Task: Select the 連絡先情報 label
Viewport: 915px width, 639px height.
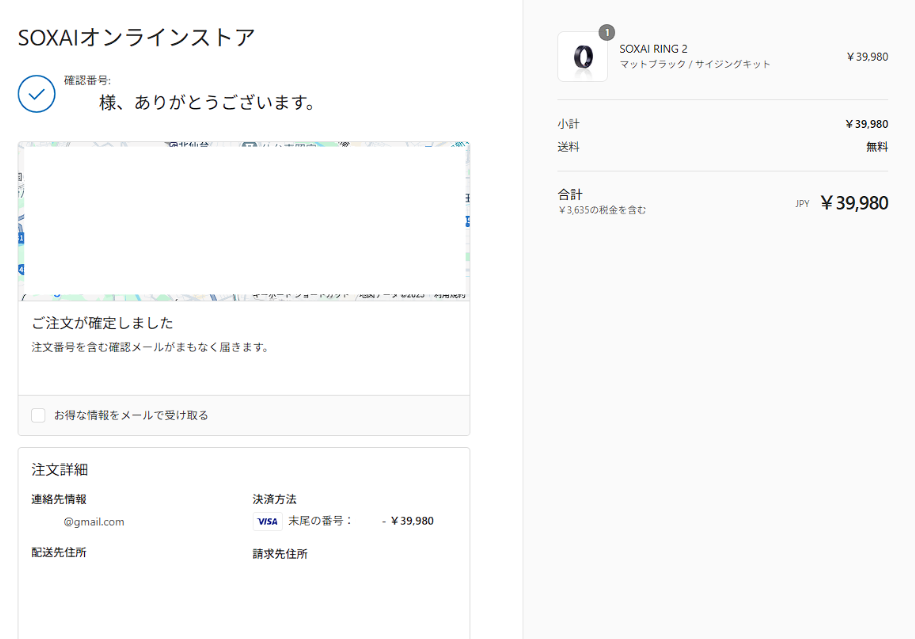Action: click(x=59, y=499)
